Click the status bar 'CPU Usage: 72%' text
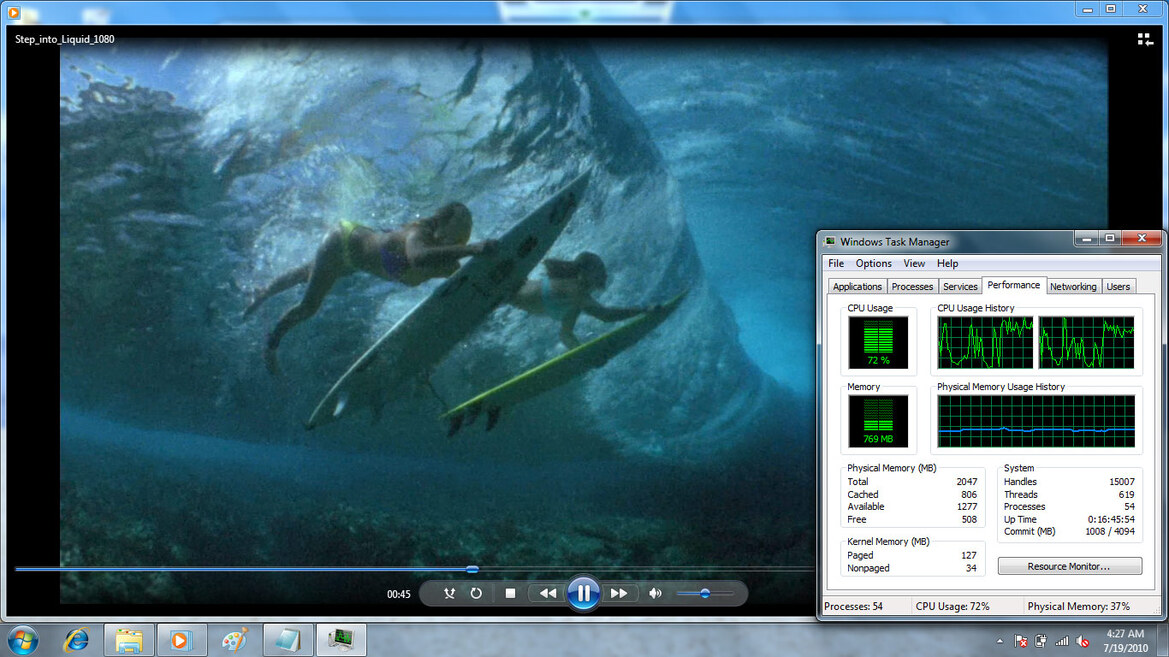 pos(952,606)
